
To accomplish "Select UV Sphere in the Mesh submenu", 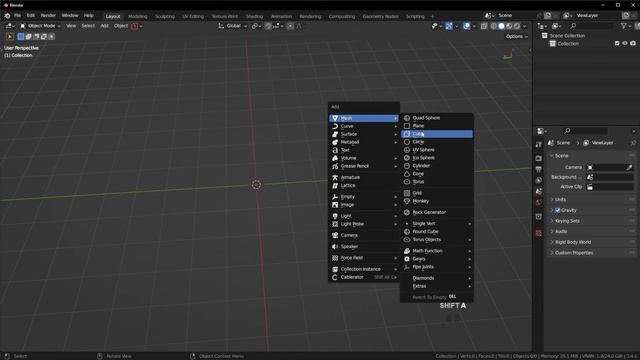I will click(437, 150).
